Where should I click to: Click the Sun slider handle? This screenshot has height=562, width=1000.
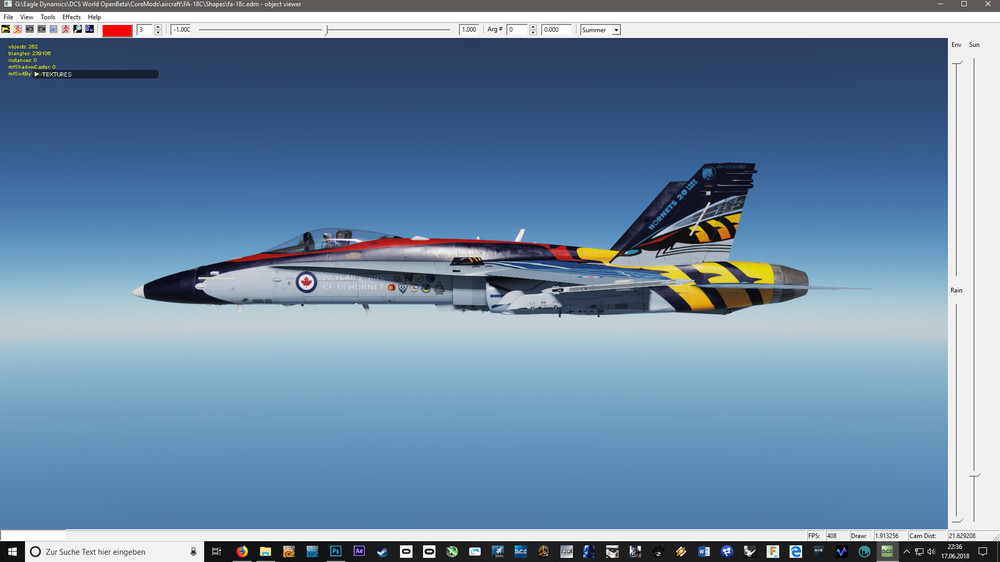974,476
